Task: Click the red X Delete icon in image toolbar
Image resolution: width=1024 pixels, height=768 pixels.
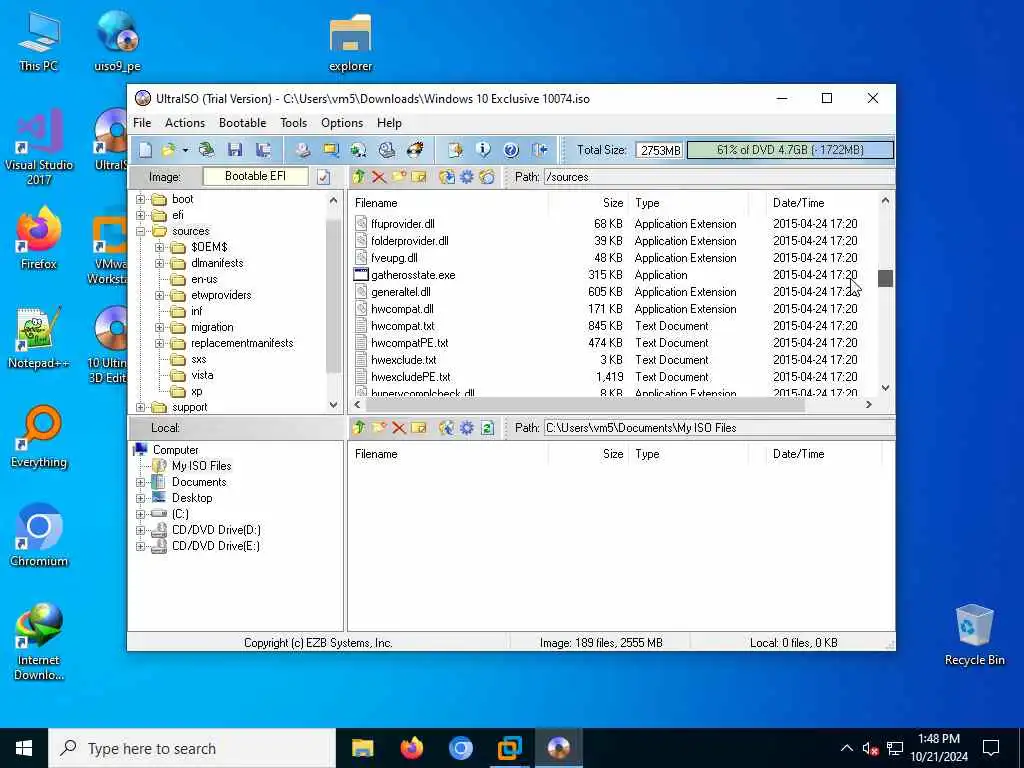Action: click(379, 177)
